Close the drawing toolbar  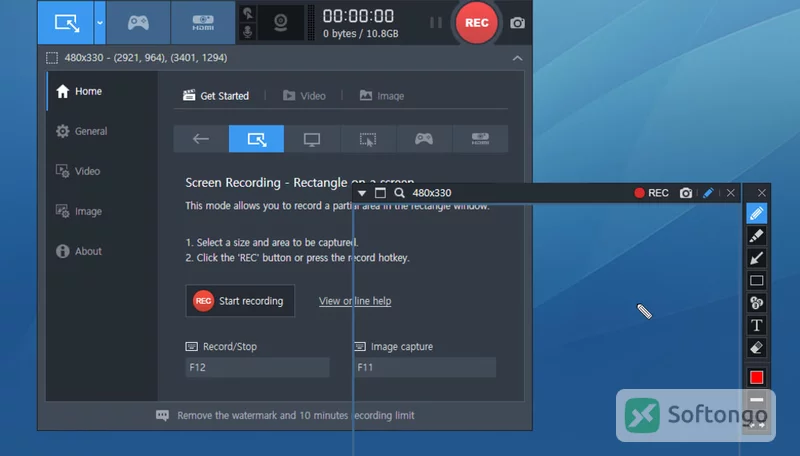point(762,193)
